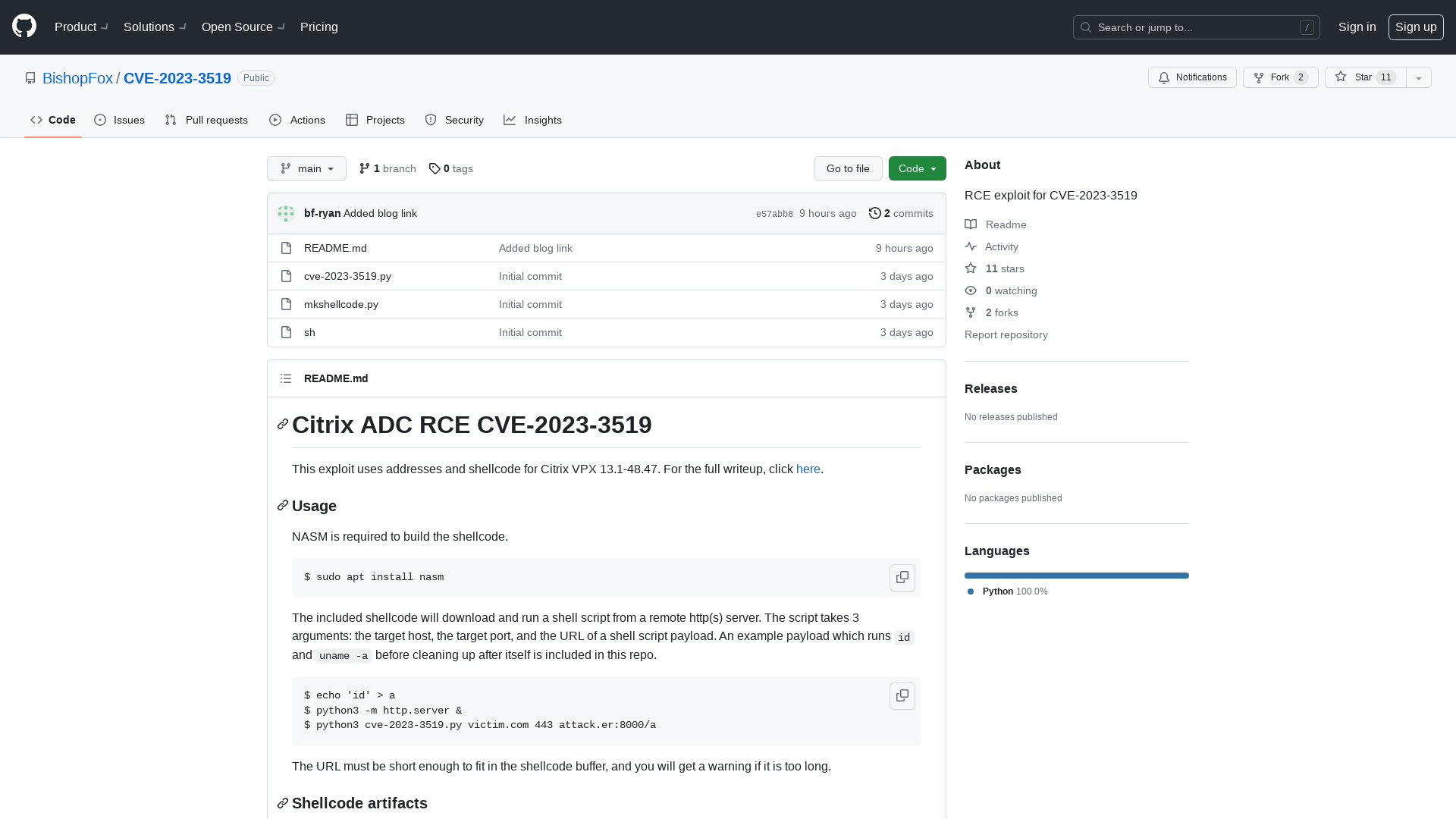
Task: Click anchor icon beside Citrix ADC RCE heading
Action: click(x=283, y=425)
